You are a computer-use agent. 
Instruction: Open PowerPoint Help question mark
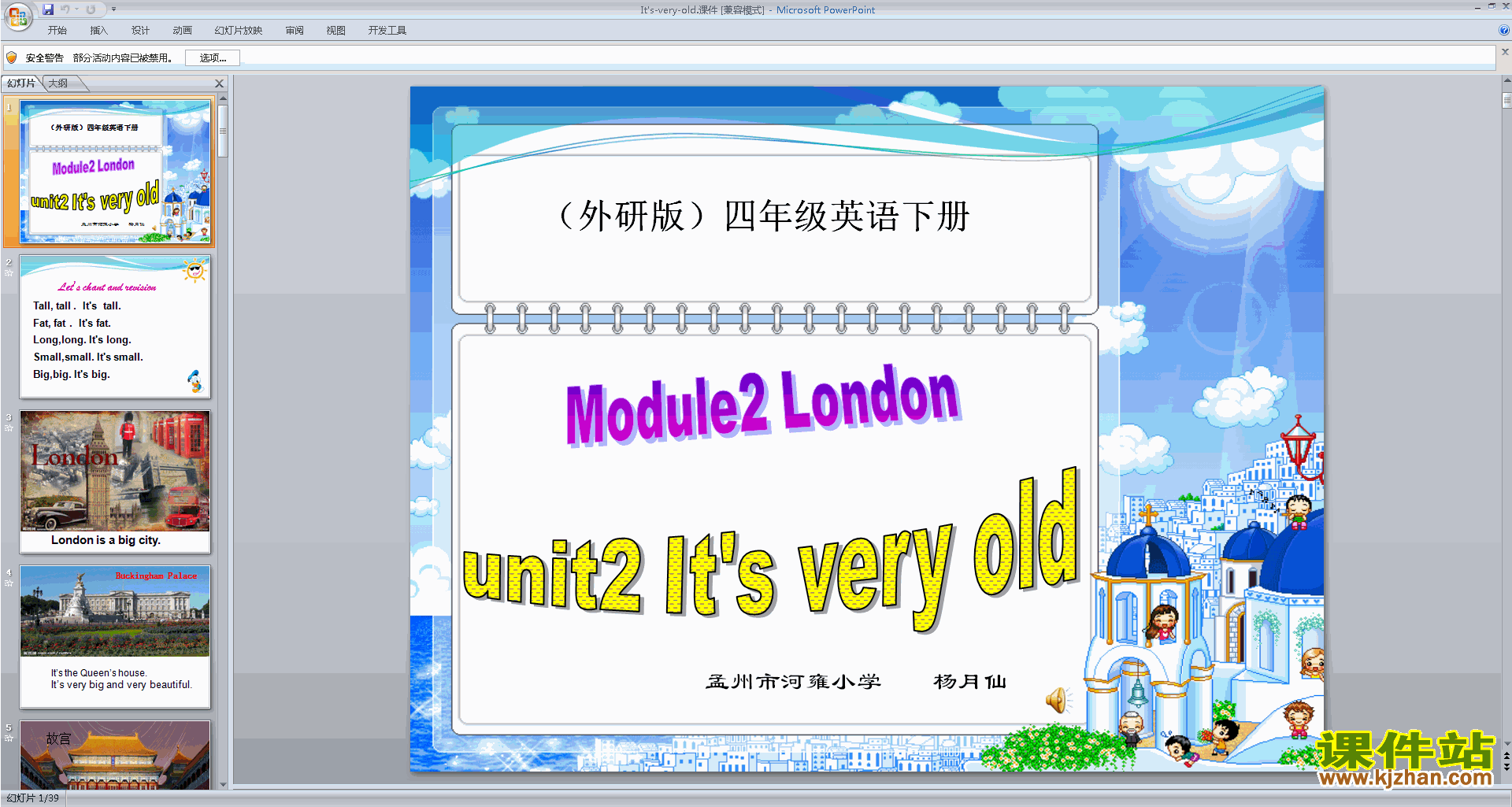[1504, 30]
